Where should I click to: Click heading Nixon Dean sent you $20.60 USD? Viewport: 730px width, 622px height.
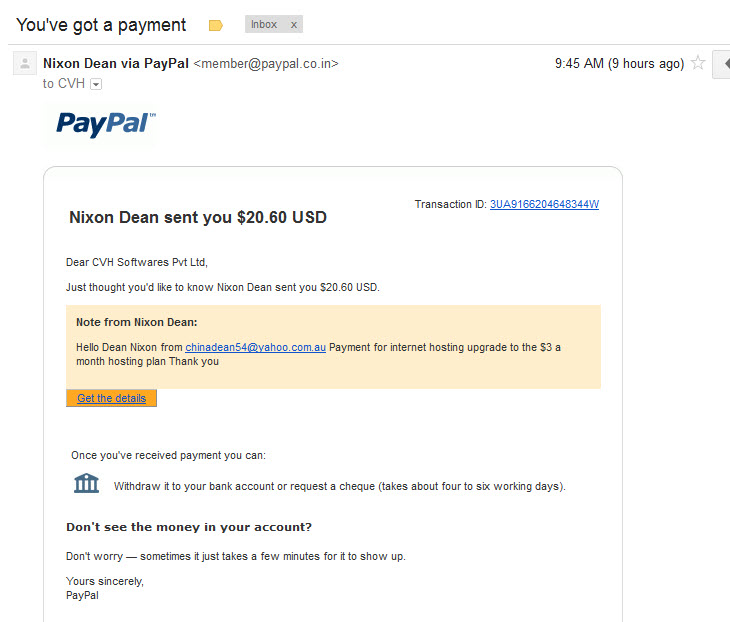(x=198, y=217)
